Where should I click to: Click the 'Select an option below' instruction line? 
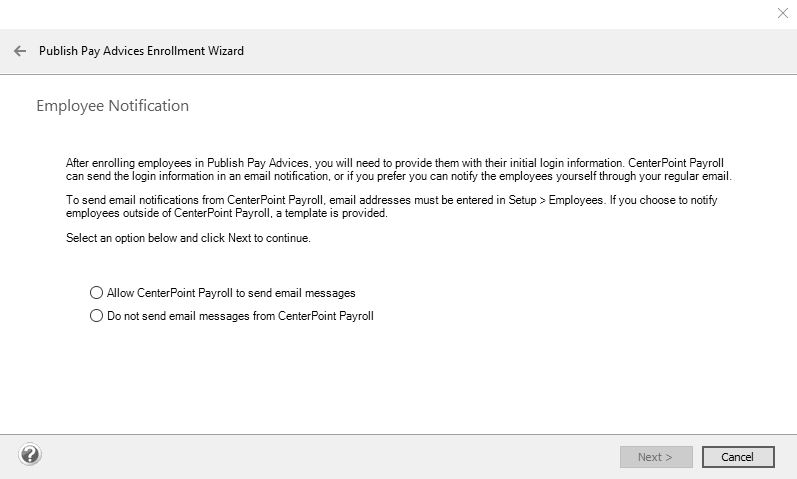188,238
